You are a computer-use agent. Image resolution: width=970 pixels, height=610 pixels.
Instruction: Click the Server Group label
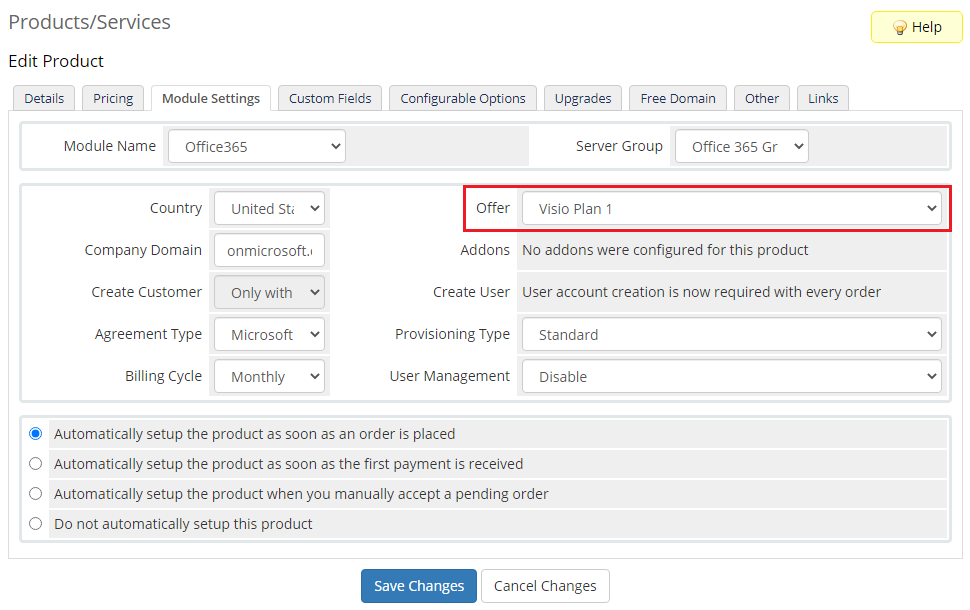click(619, 146)
